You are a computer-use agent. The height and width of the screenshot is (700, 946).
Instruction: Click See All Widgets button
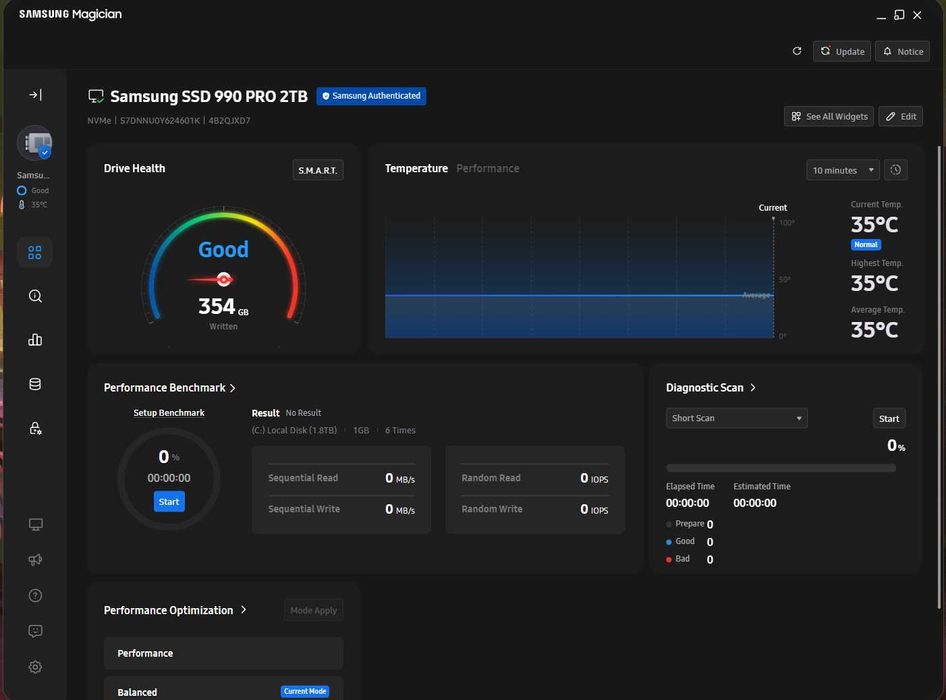point(829,116)
